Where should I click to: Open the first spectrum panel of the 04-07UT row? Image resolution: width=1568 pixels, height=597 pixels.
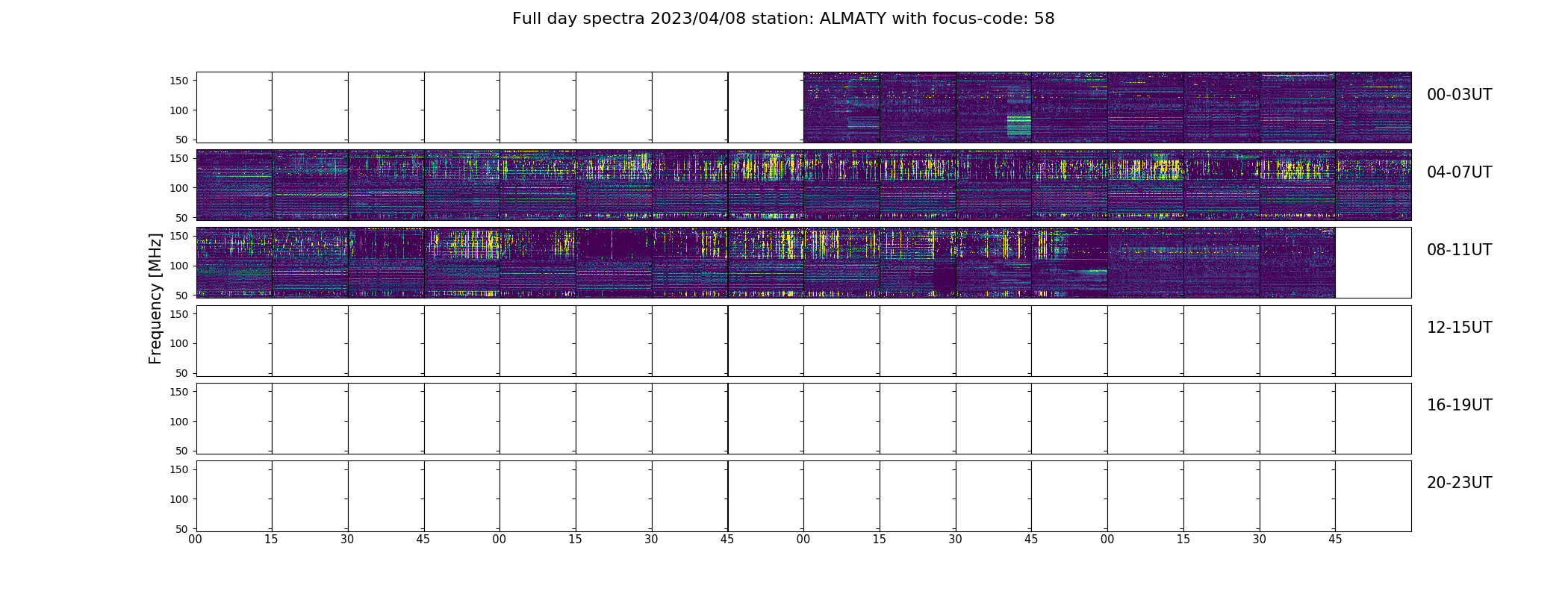click(234, 185)
